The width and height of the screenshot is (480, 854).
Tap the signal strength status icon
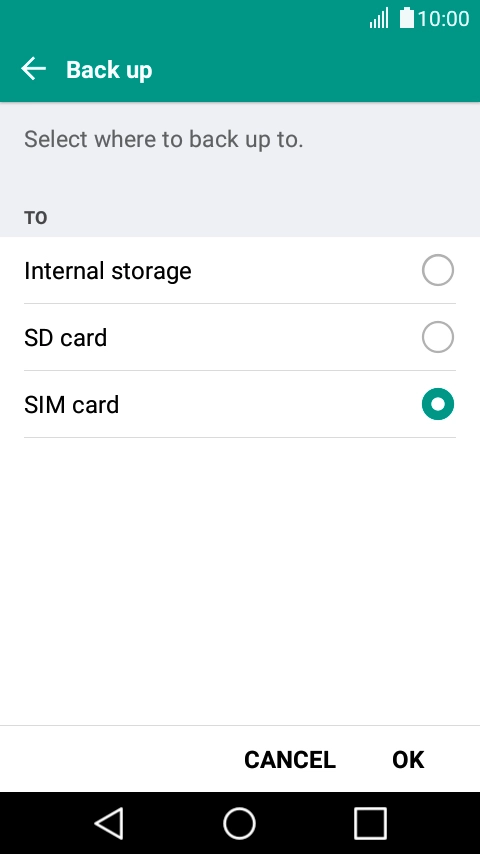(379, 18)
